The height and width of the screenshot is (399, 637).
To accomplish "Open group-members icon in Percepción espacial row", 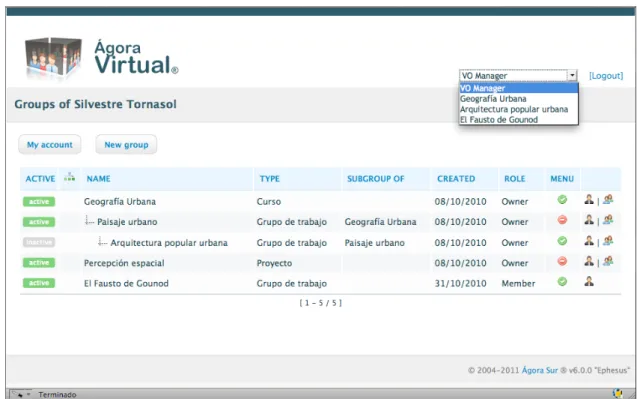I will pos(608,261).
